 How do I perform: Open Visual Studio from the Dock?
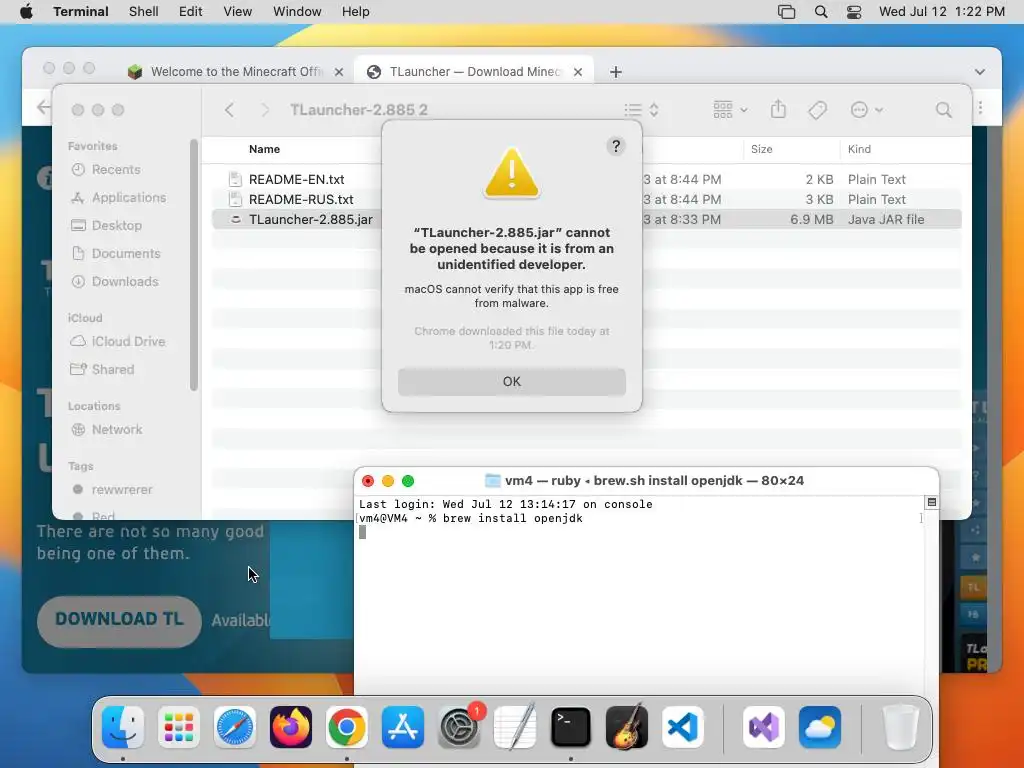point(764,727)
